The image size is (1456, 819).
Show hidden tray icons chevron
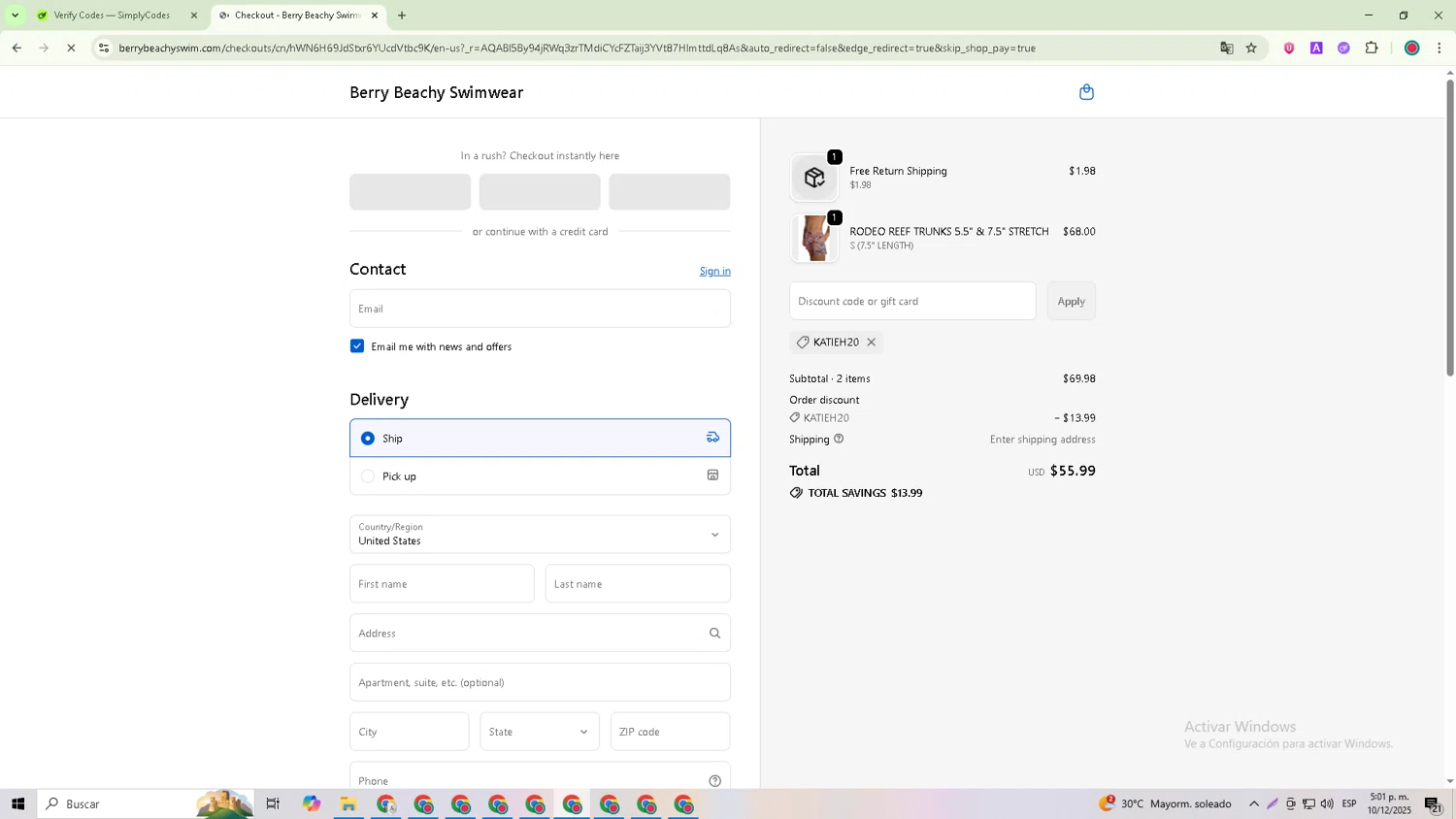point(1254,803)
